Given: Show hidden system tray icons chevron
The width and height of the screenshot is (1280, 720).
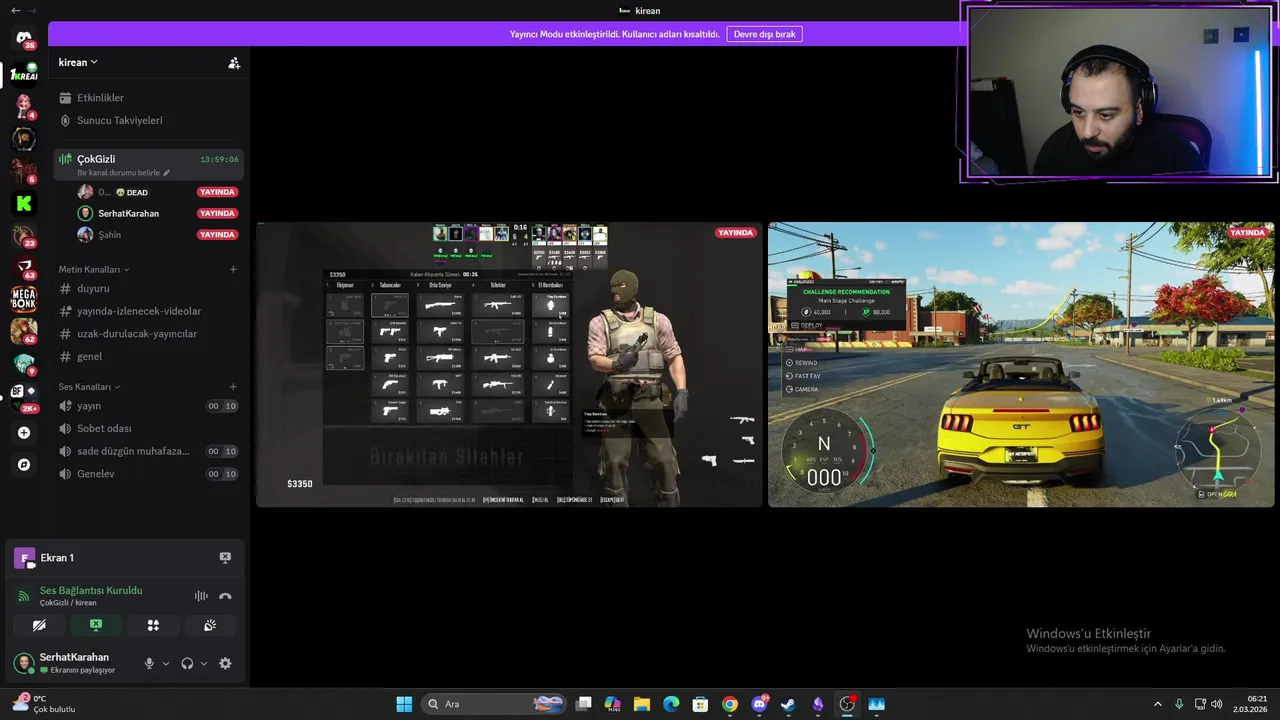Looking at the screenshot, I should click(1158, 704).
